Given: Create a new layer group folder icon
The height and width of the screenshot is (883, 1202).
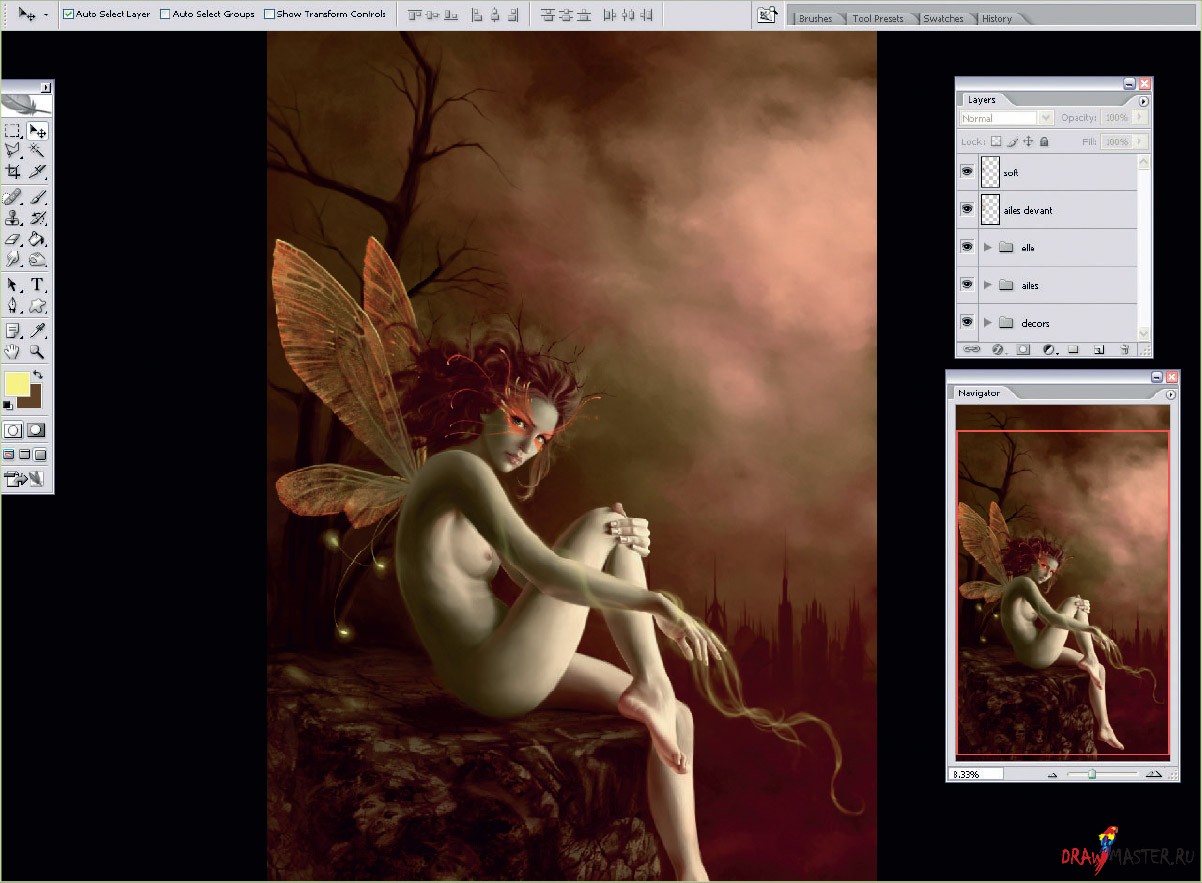Looking at the screenshot, I should [1073, 350].
